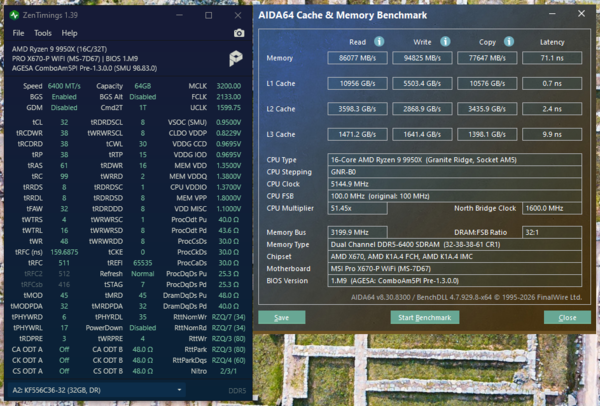Click the CPU Multiplier field 51.45x
600x406 pixels.
click(x=357, y=208)
